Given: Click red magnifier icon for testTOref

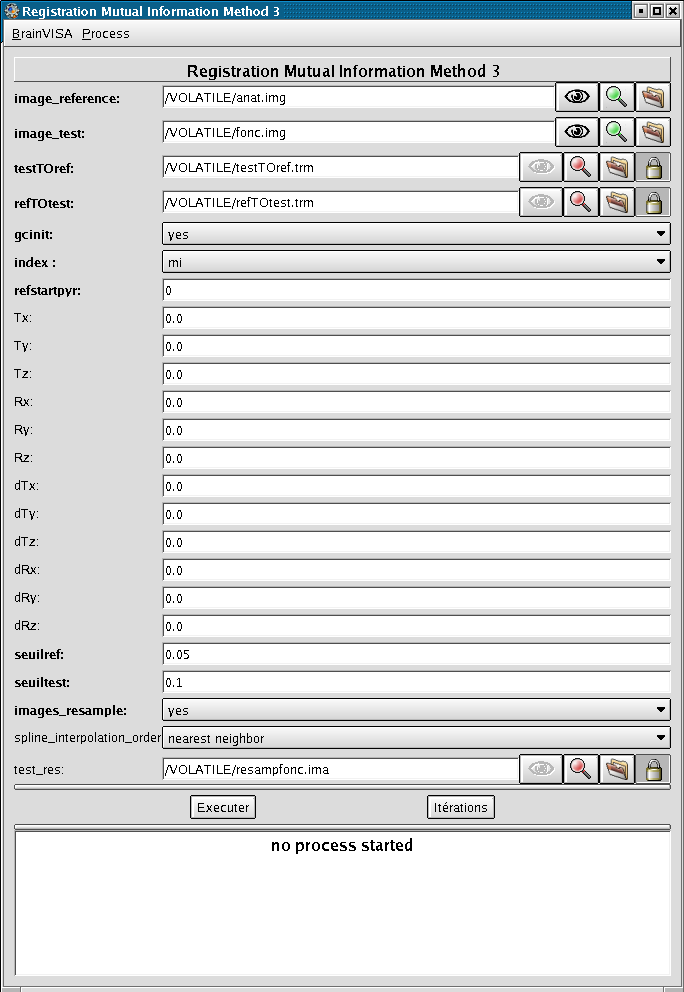Looking at the screenshot, I should tap(579, 168).
